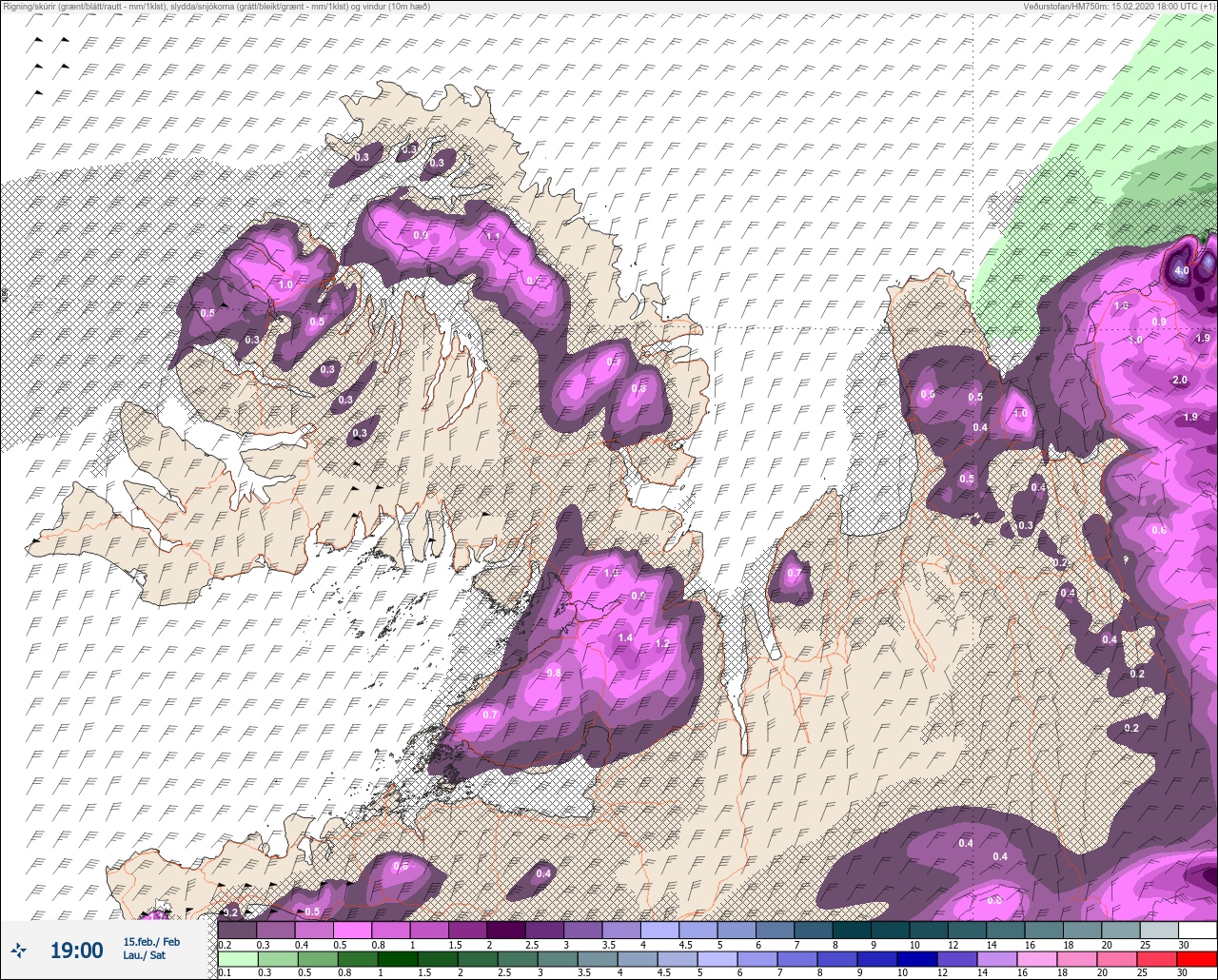Pick the 10 dark blue swatch, lower legend row
This screenshot has width=1218, height=980.
click(x=919, y=959)
